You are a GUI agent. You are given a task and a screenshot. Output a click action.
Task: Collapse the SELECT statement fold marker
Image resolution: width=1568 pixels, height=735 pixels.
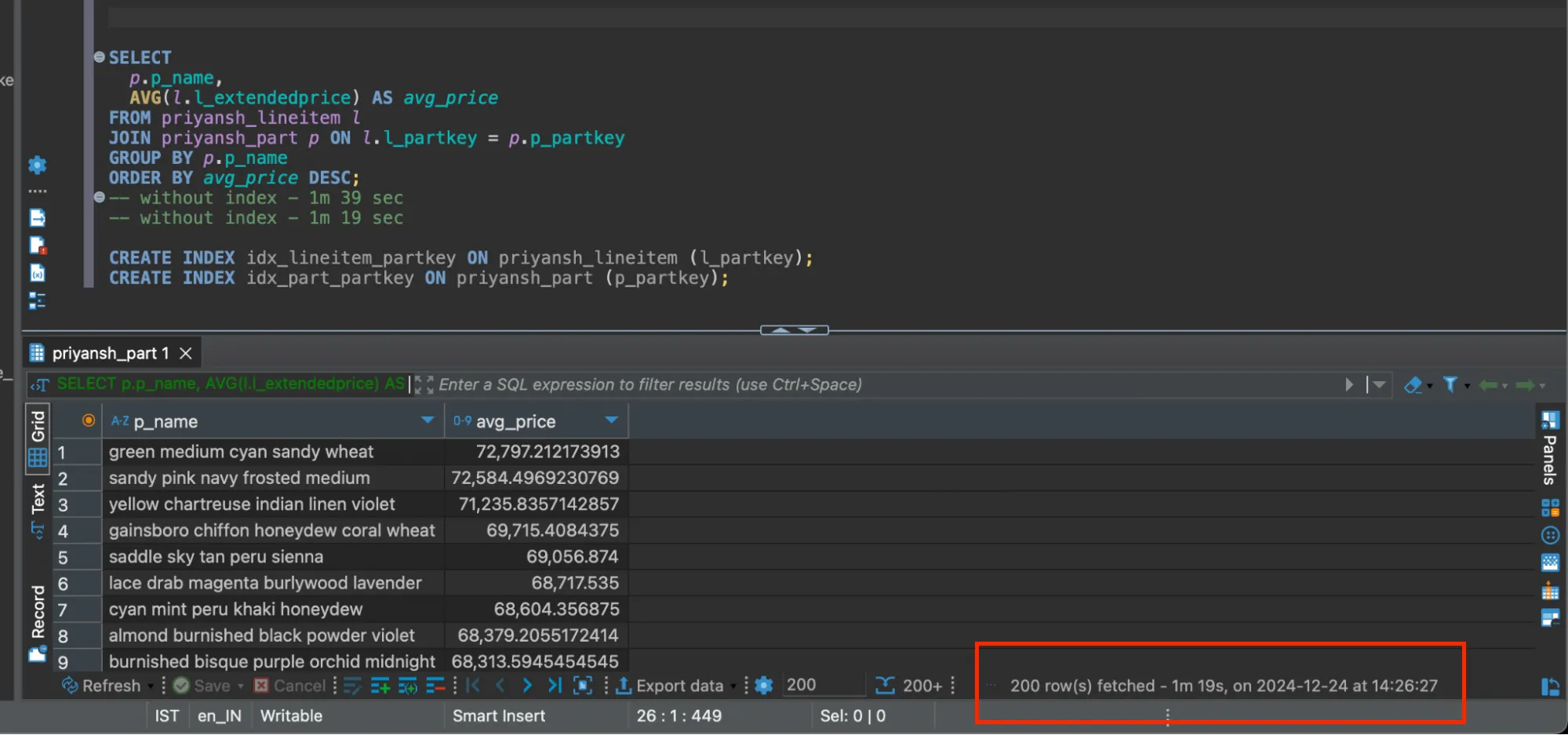coord(100,56)
